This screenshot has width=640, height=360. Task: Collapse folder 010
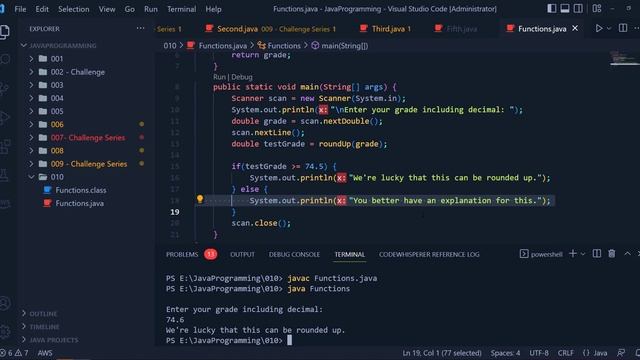[x=86, y=177]
